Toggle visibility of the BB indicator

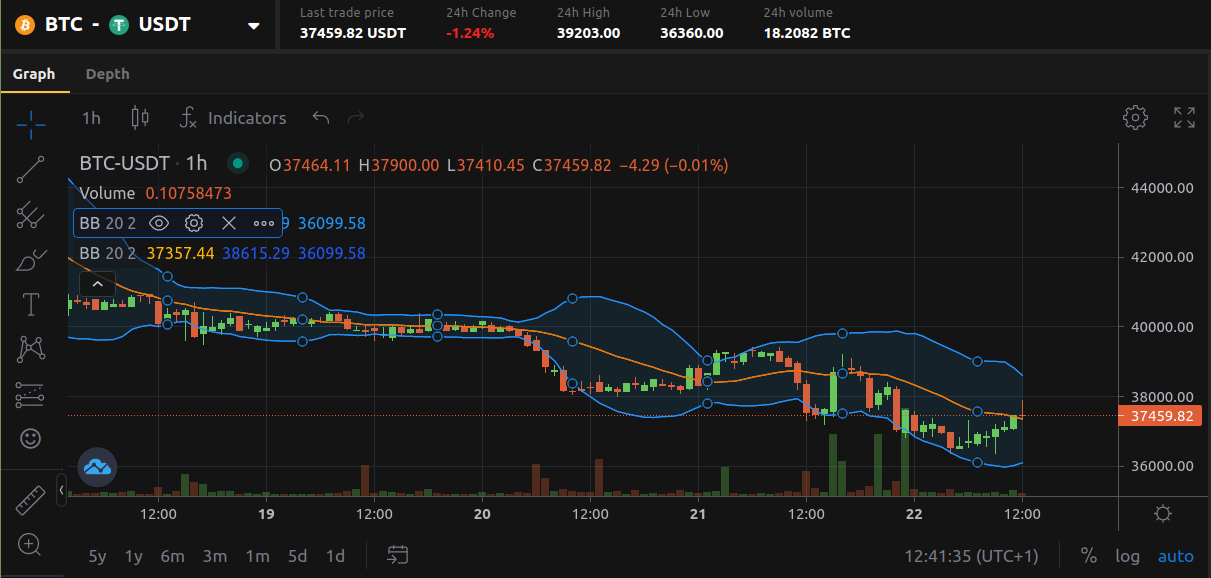coord(159,223)
